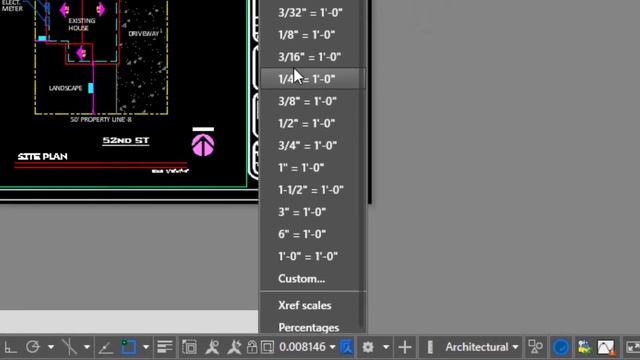The height and width of the screenshot is (360, 640).
Task: Select 6" = 1'-0" scale
Action: [313, 234]
